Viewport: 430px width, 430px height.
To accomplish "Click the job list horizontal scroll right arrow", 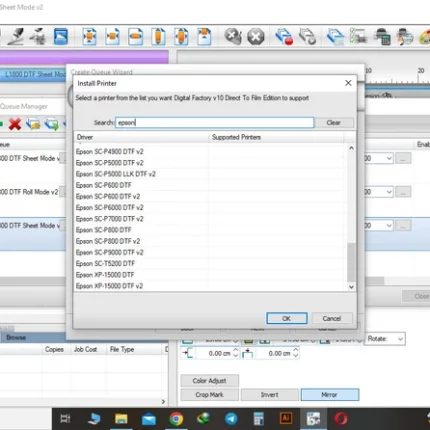I will tap(163, 402).
